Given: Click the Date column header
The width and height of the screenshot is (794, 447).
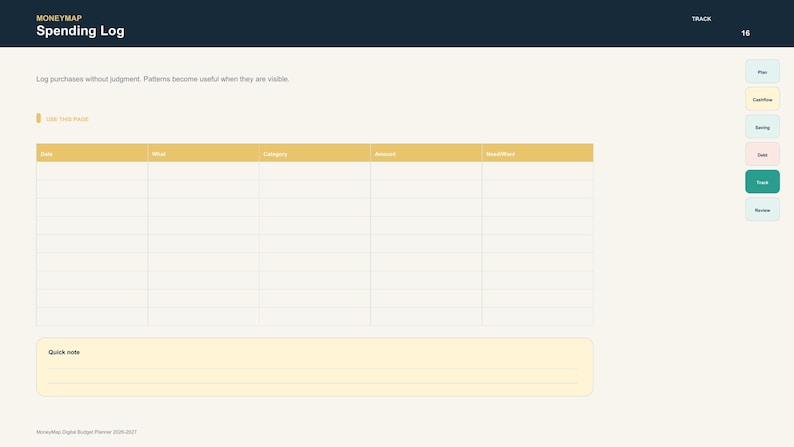Looking at the screenshot, I should point(92,153).
